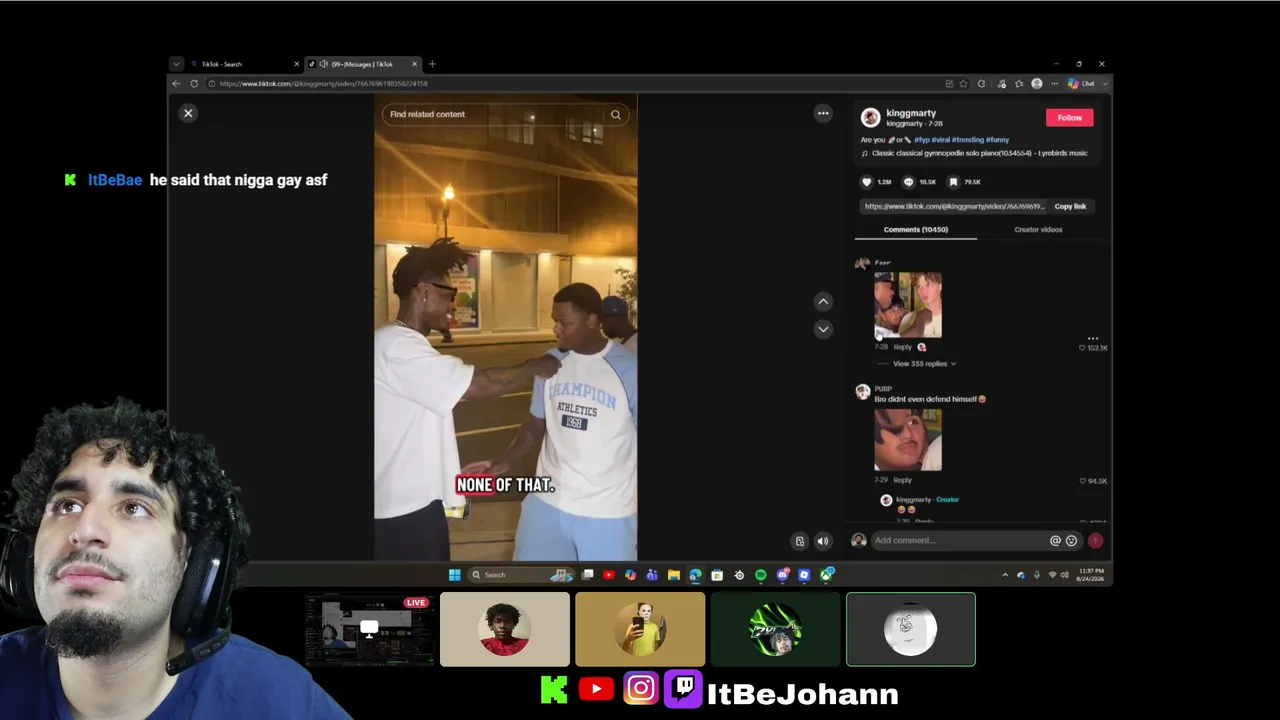This screenshot has width=1280, height=720.
Task: Open the browser tab list dropdown
Action: click(176, 64)
